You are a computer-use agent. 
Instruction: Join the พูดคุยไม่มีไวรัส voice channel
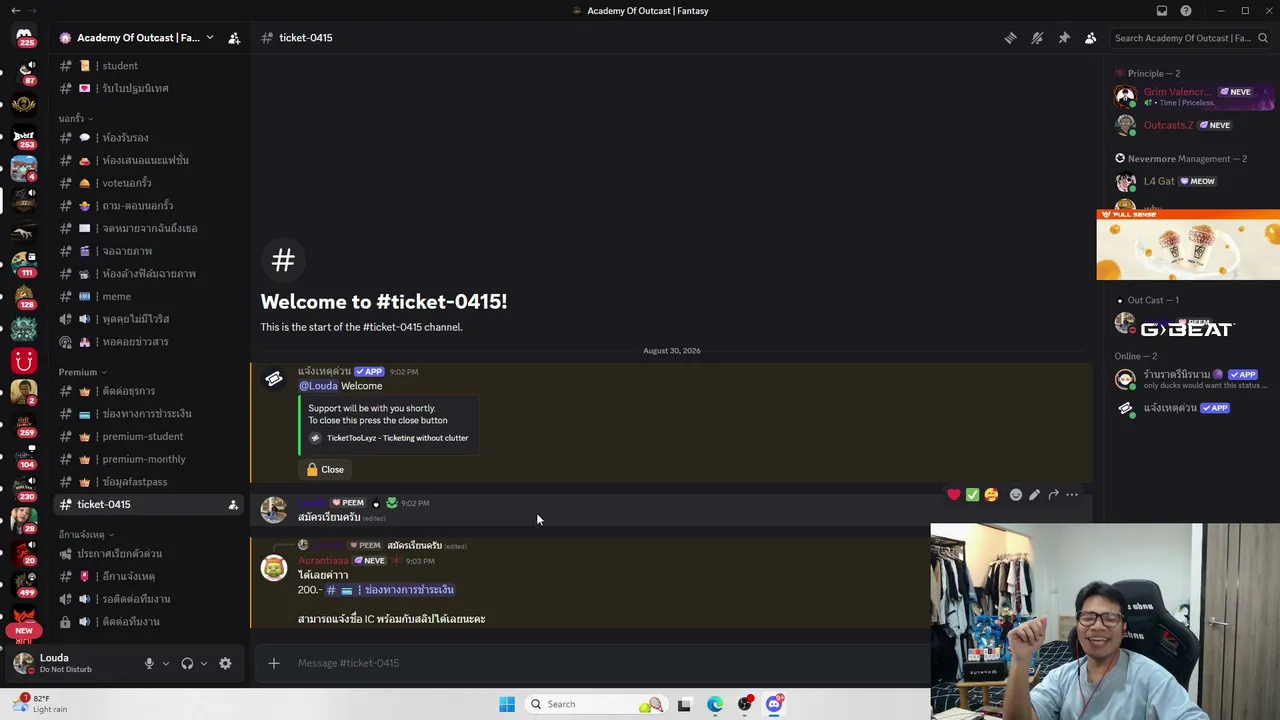pos(135,319)
